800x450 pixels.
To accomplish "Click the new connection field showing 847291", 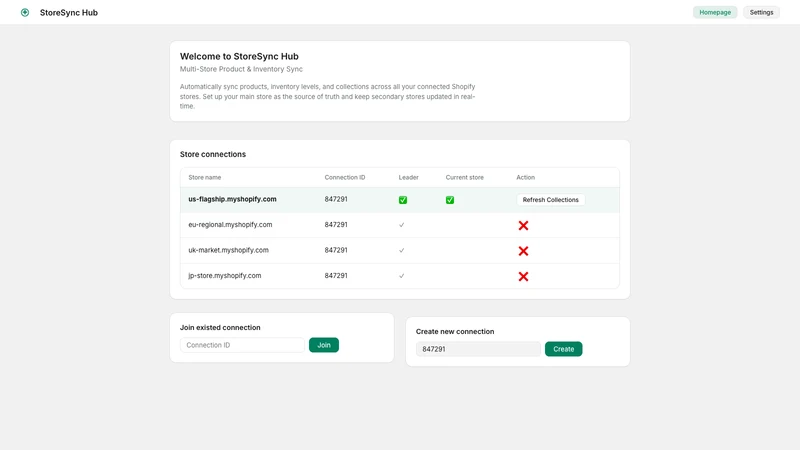I will point(478,349).
